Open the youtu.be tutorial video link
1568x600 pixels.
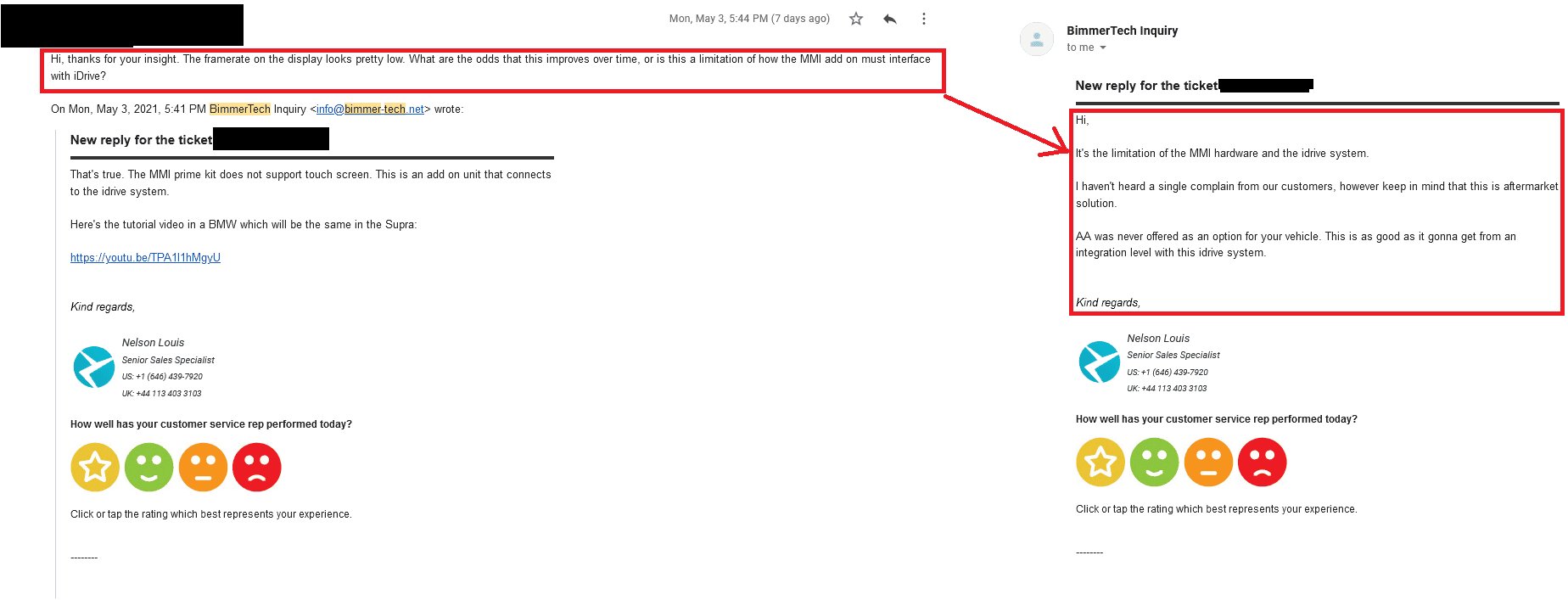coord(145,258)
